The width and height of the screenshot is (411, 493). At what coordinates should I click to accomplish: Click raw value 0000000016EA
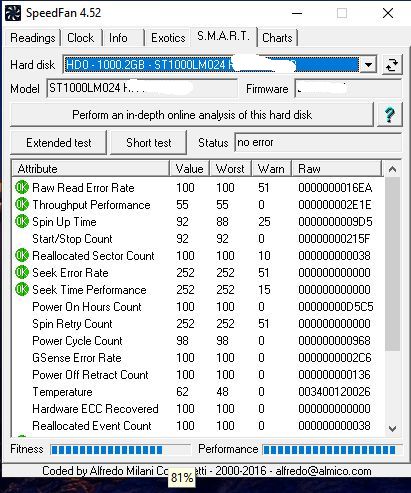(x=335, y=188)
